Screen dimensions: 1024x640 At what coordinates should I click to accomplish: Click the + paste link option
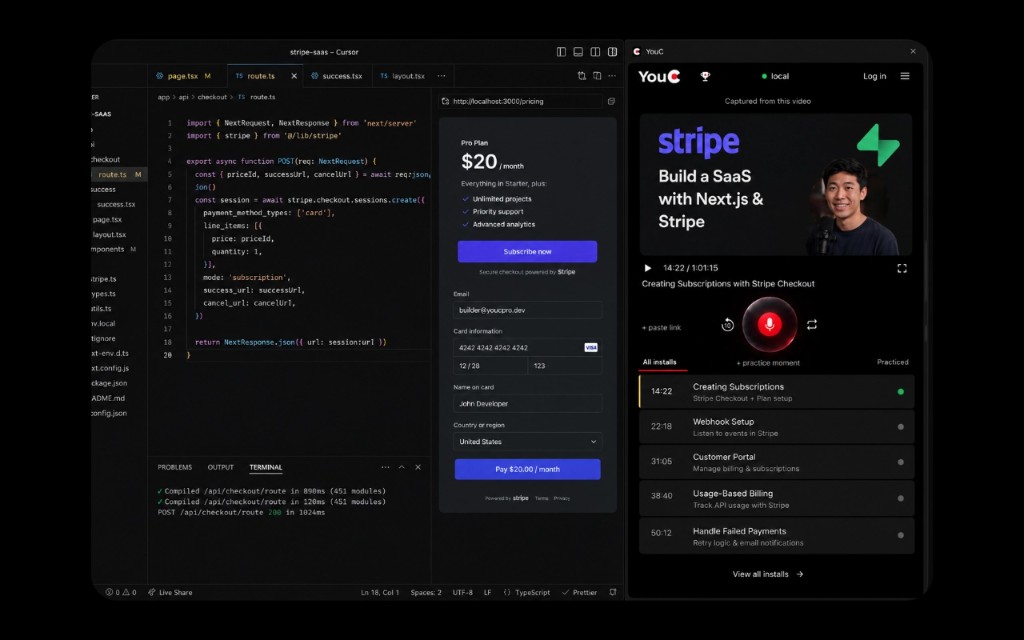pyautogui.click(x=662, y=327)
